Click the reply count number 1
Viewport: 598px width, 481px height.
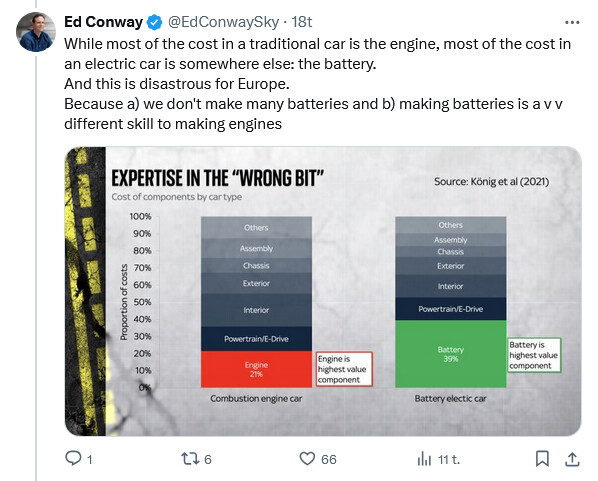(90, 459)
